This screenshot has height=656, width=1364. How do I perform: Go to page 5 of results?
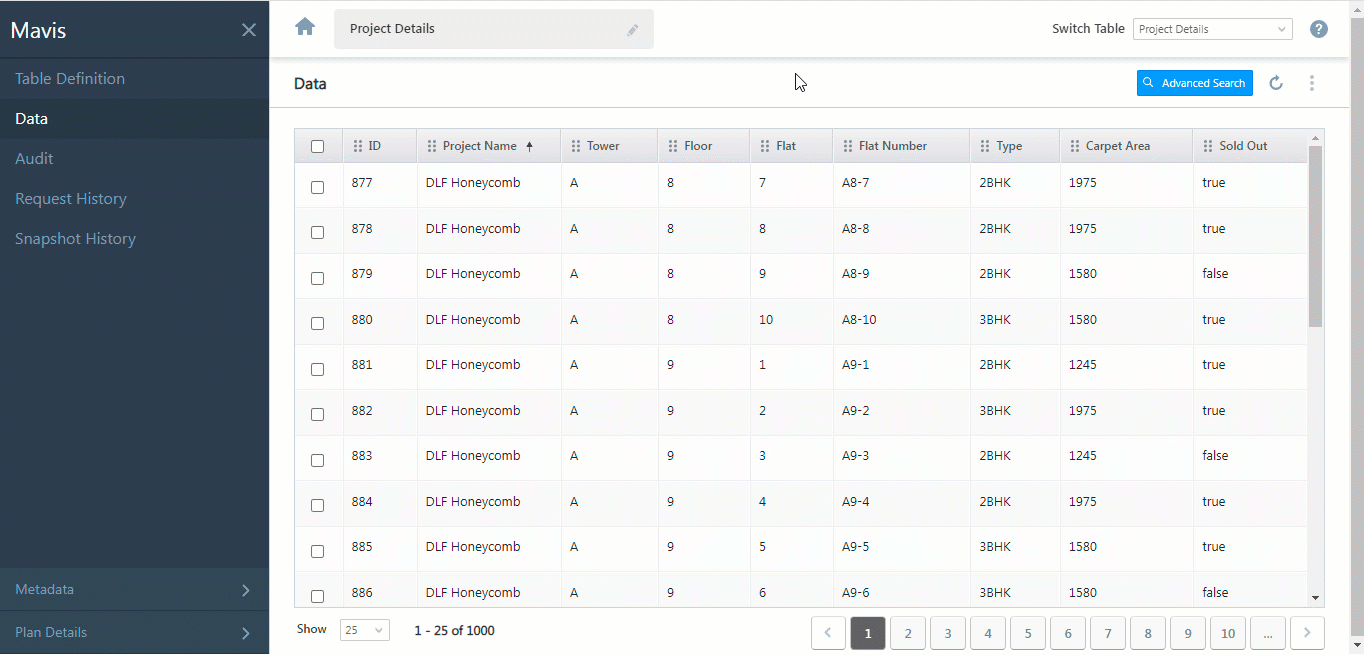[x=1027, y=633]
